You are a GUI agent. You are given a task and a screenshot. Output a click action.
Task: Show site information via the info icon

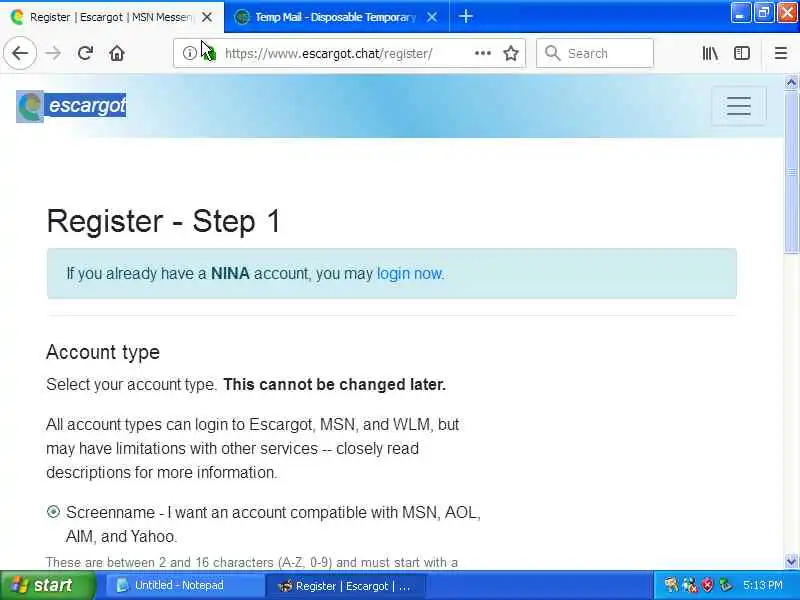pyautogui.click(x=189, y=53)
